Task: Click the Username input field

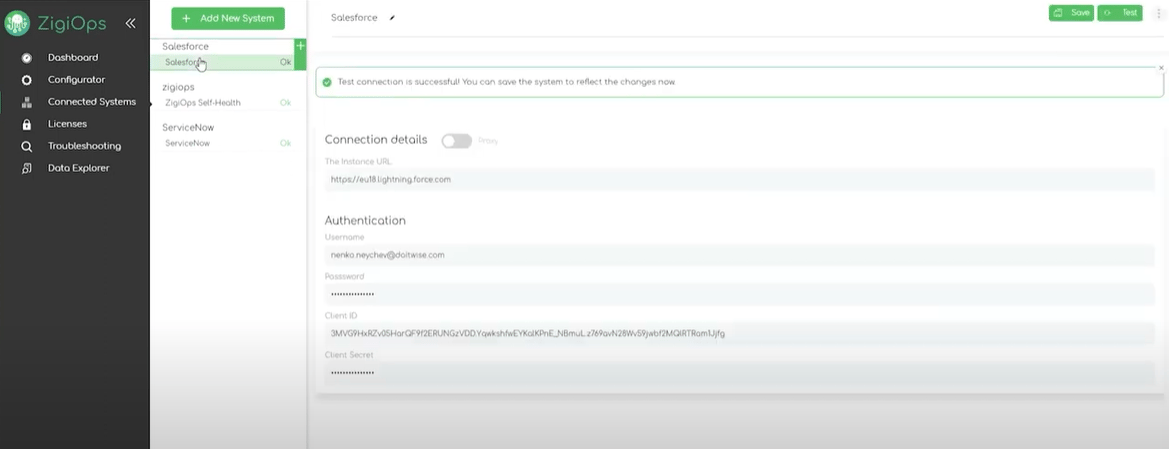Action: pos(740,255)
